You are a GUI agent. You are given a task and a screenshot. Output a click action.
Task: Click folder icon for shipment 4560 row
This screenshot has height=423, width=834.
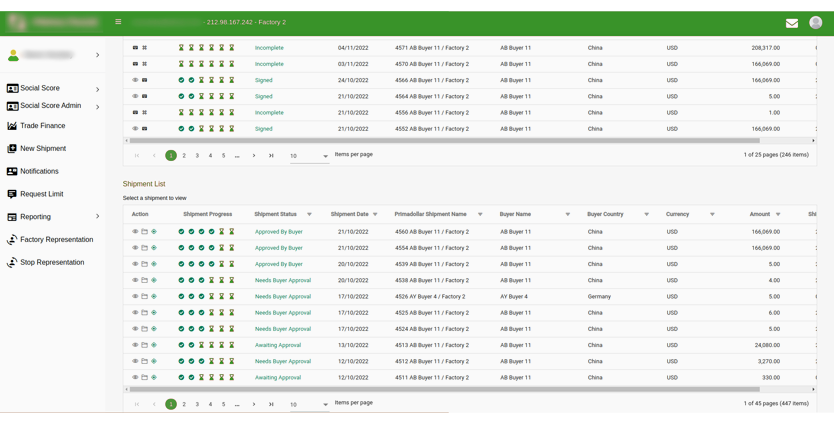144,232
